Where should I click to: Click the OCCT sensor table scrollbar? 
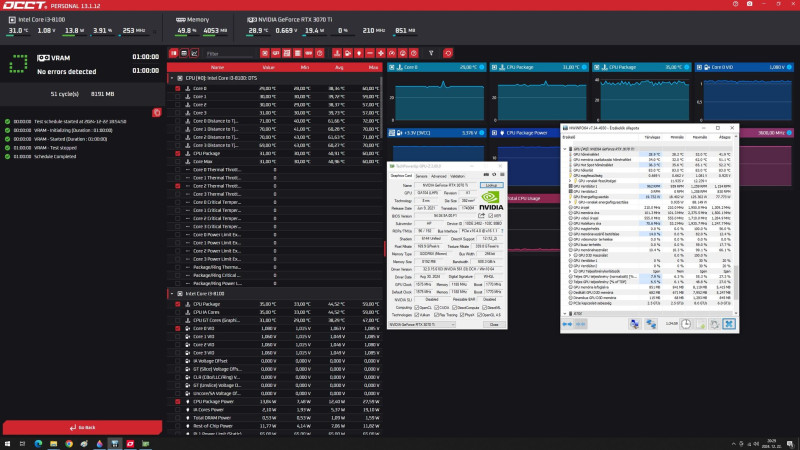381,107
